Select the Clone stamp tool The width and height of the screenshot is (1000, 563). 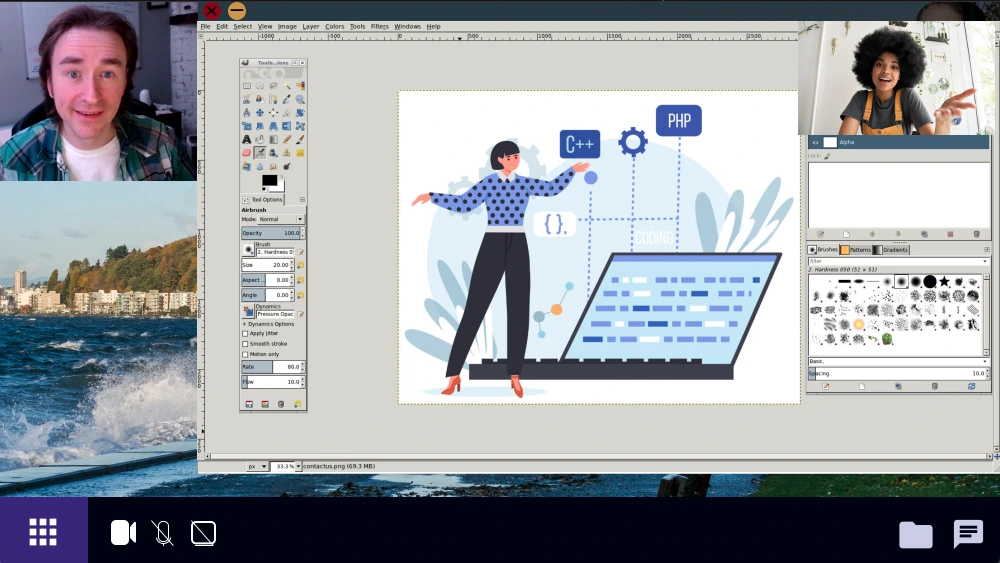tap(286, 152)
